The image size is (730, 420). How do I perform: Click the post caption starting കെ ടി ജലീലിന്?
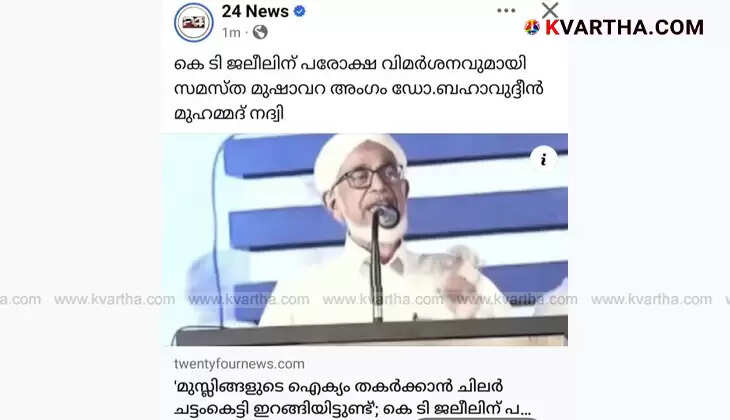pyautogui.click(x=358, y=88)
